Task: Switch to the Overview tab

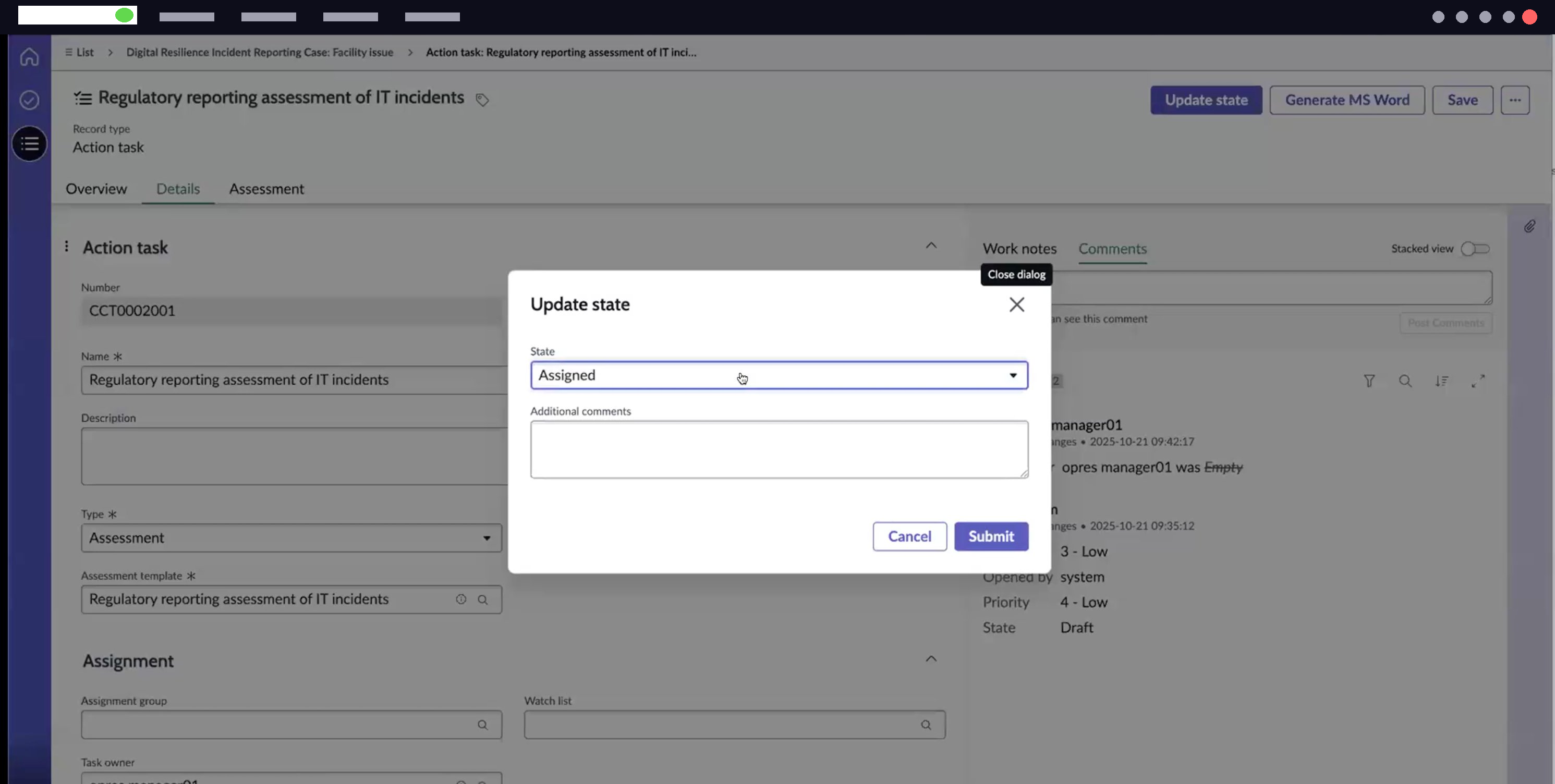Action: tap(96, 189)
